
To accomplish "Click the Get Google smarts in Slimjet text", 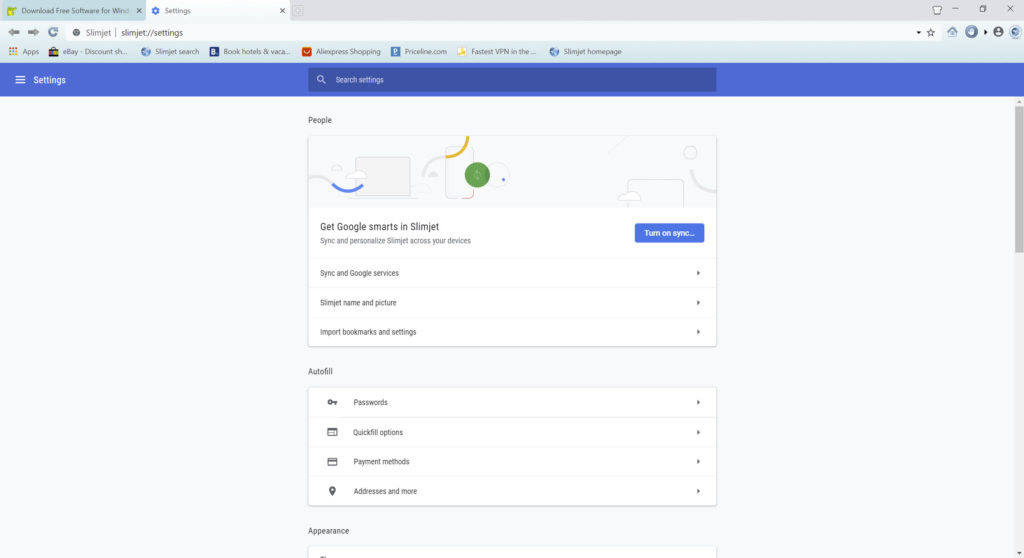I will 379,227.
